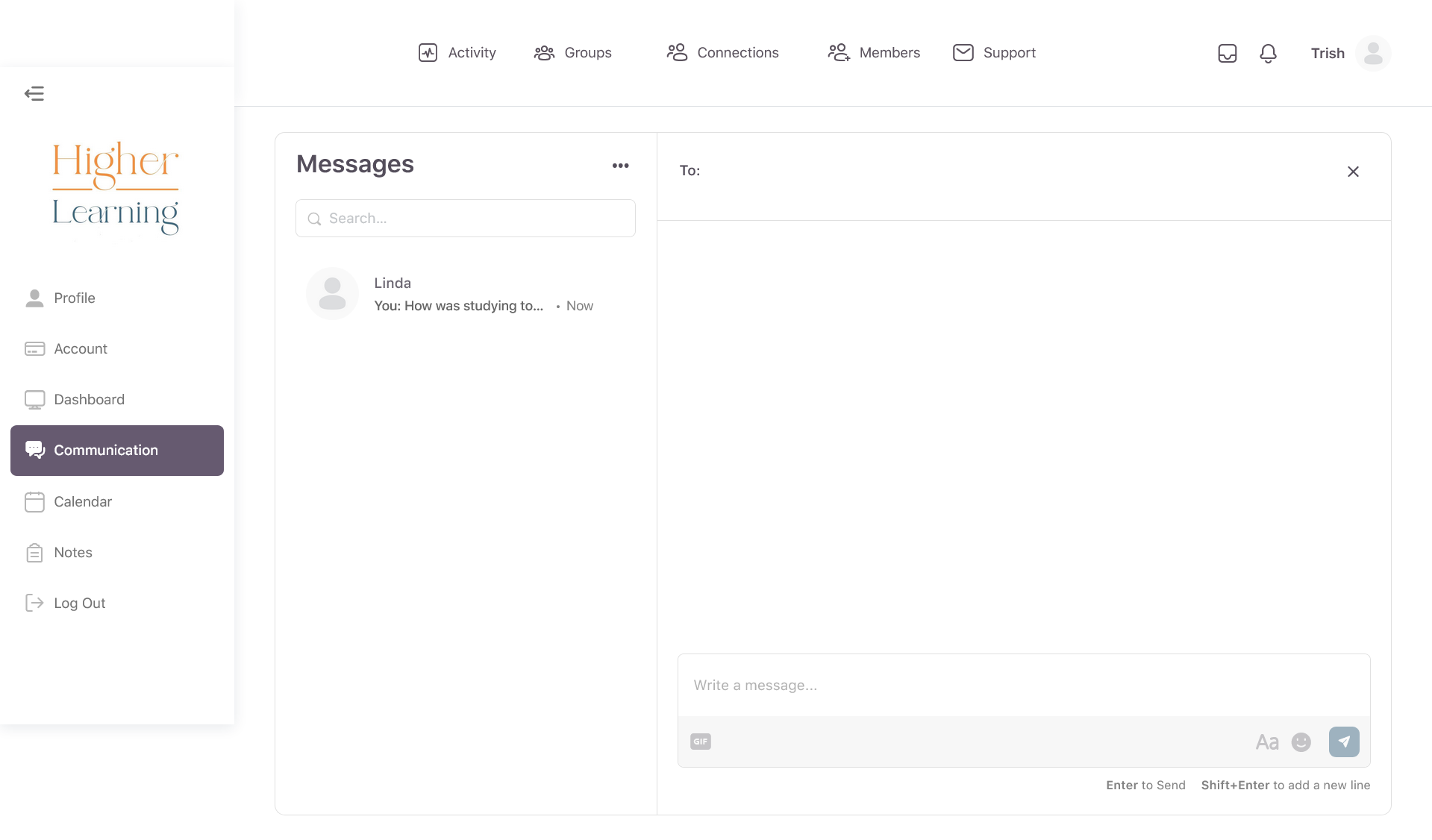The width and height of the screenshot is (1432, 840).
Task: Navigate to Connections
Action: [722, 53]
